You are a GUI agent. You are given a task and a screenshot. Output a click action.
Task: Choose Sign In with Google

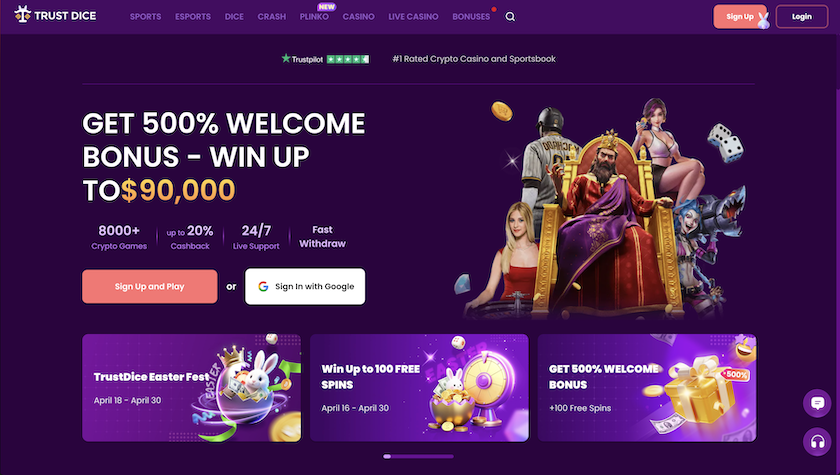click(x=305, y=286)
